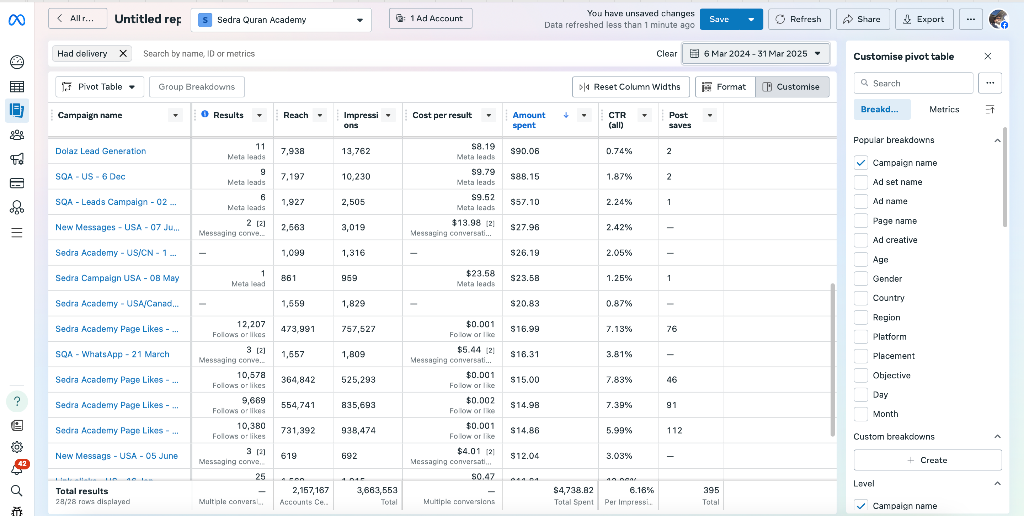Click the Results column info icon
This screenshot has width=1024, height=516.
coord(204,115)
